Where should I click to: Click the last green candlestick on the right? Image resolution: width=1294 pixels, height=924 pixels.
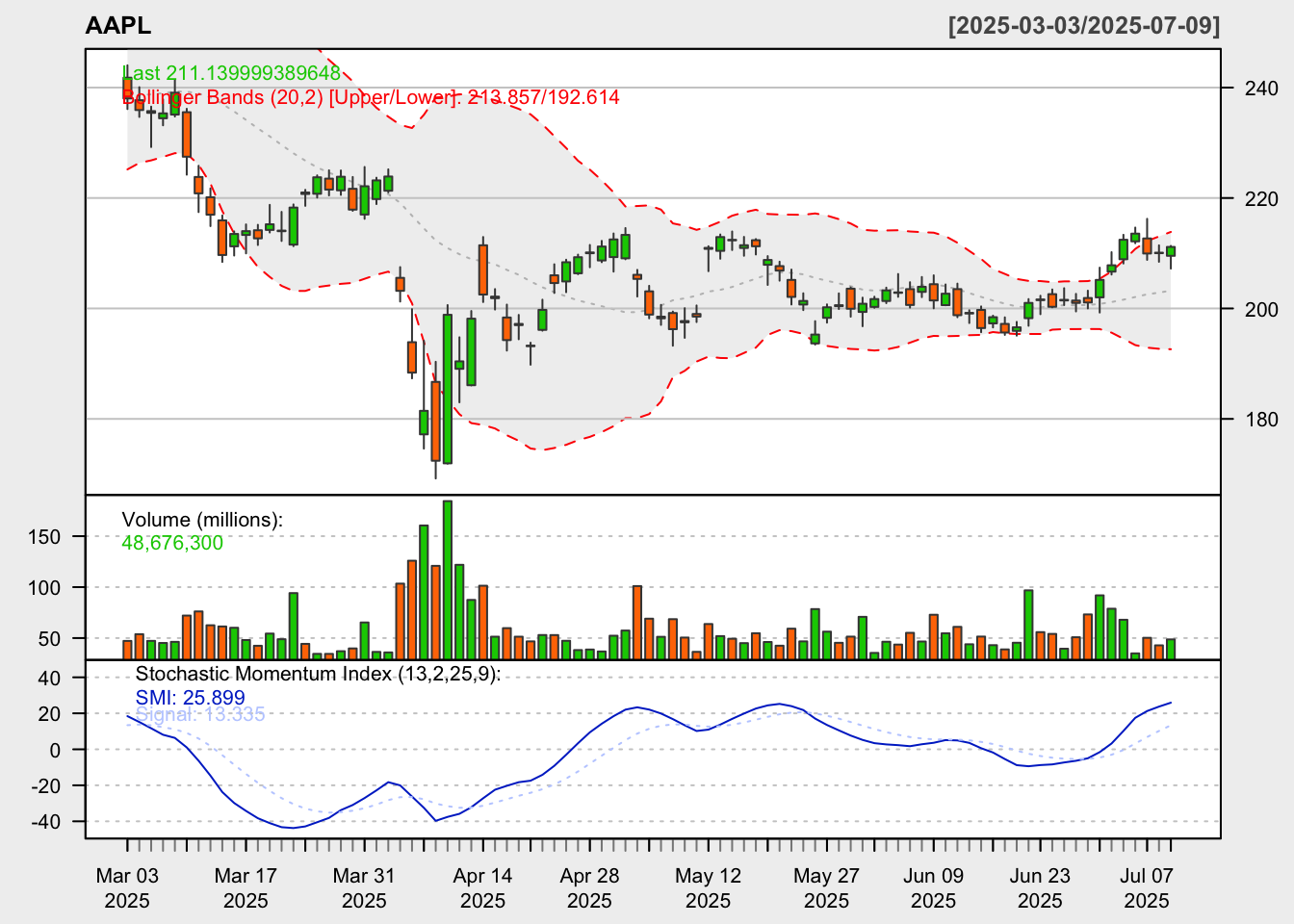tap(1171, 251)
